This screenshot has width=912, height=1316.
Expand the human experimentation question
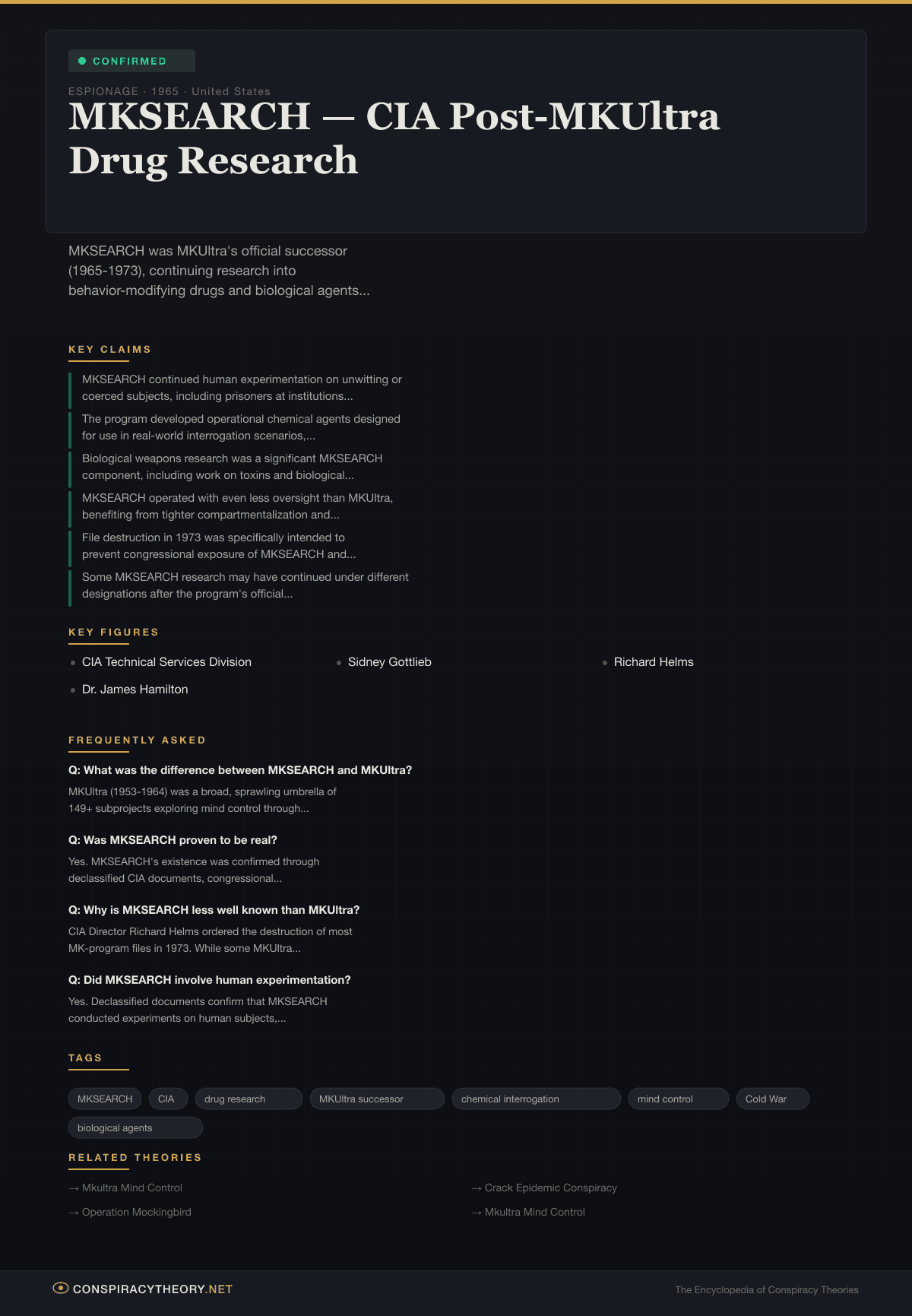point(210,980)
